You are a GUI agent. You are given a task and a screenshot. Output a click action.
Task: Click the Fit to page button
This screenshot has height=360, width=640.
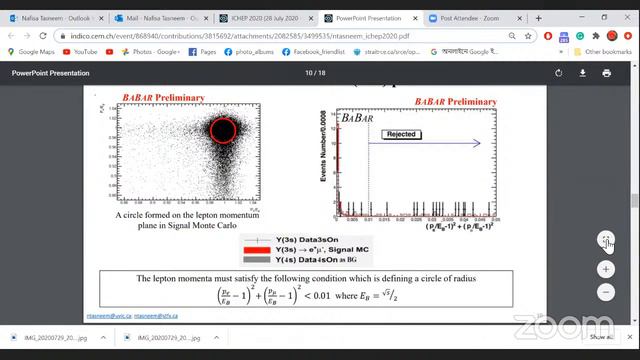tap(606, 240)
